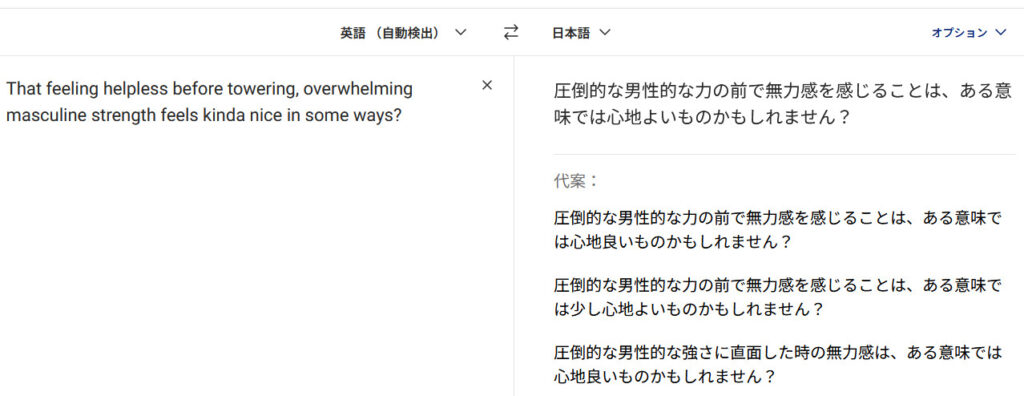Click the 英語 (自動検出) language label
Viewport: 1024px width, 396px height.
pyautogui.click(x=389, y=33)
